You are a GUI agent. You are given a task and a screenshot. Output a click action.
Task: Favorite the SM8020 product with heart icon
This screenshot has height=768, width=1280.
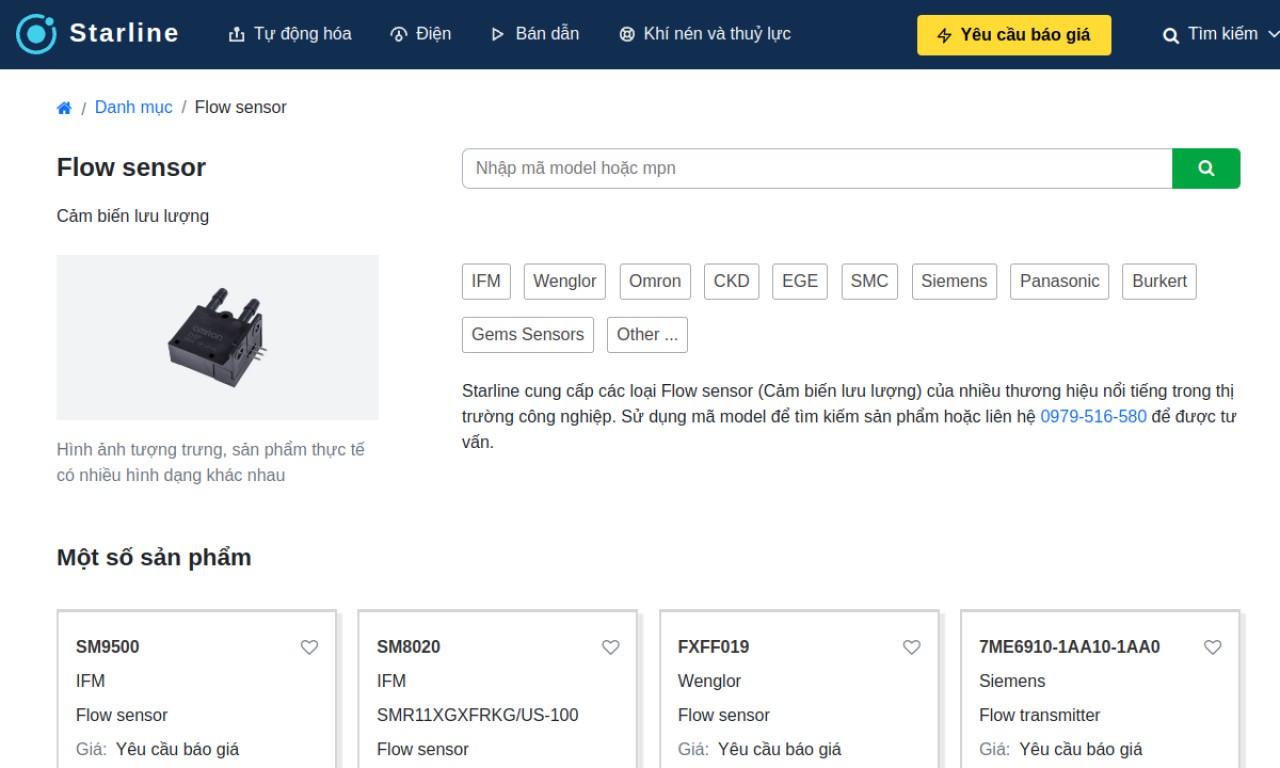coord(611,647)
